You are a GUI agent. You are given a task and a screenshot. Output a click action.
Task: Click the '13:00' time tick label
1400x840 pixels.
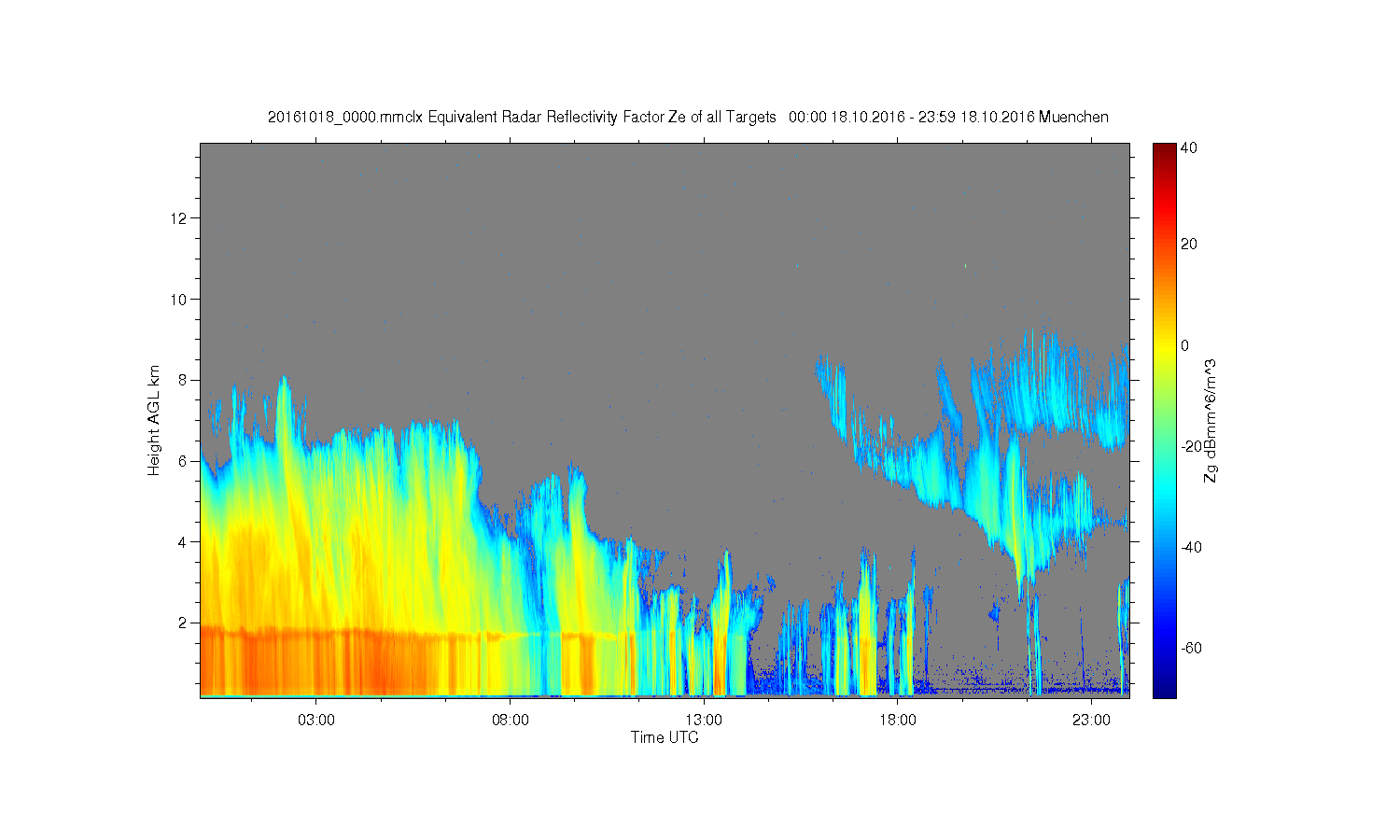point(704,721)
